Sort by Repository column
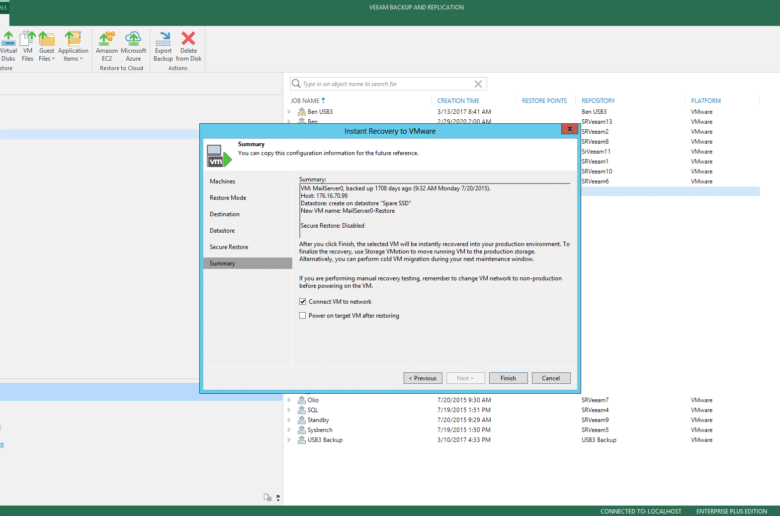Screen dimensions: 780x516 [598, 101]
